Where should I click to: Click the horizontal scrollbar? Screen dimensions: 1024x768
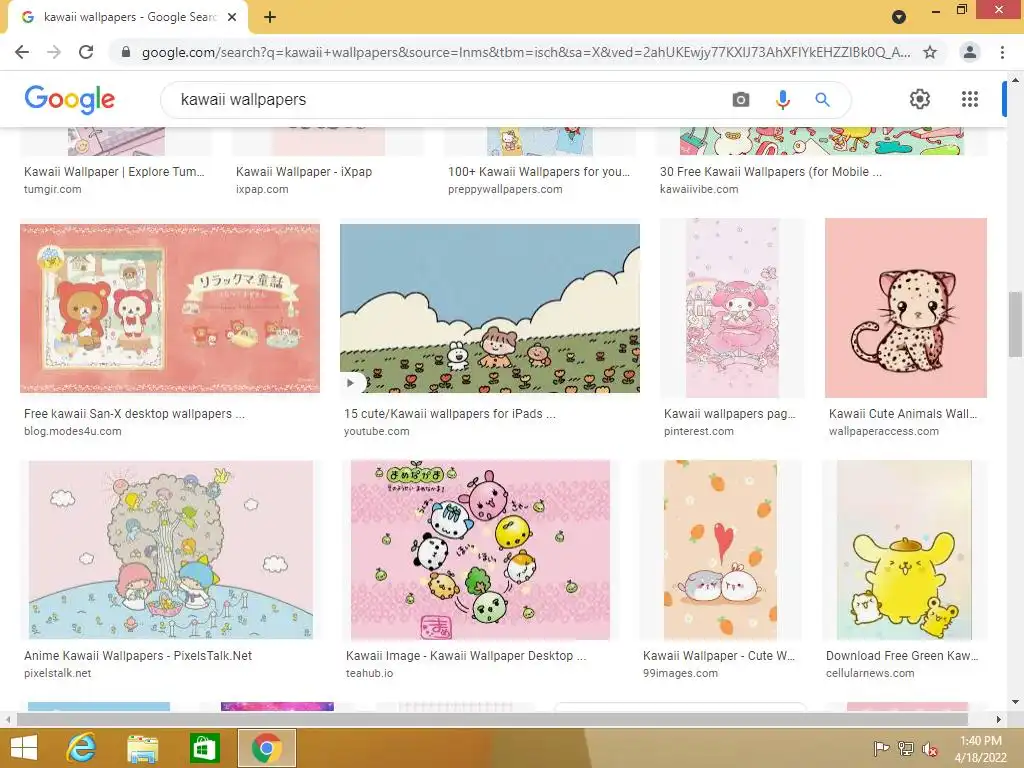(492, 719)
